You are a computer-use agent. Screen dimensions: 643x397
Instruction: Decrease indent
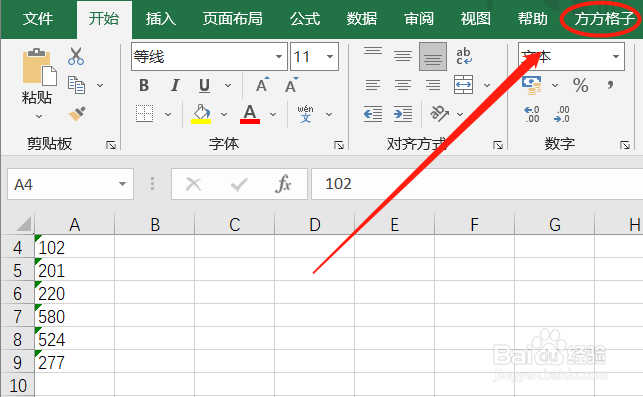(373, 114)
